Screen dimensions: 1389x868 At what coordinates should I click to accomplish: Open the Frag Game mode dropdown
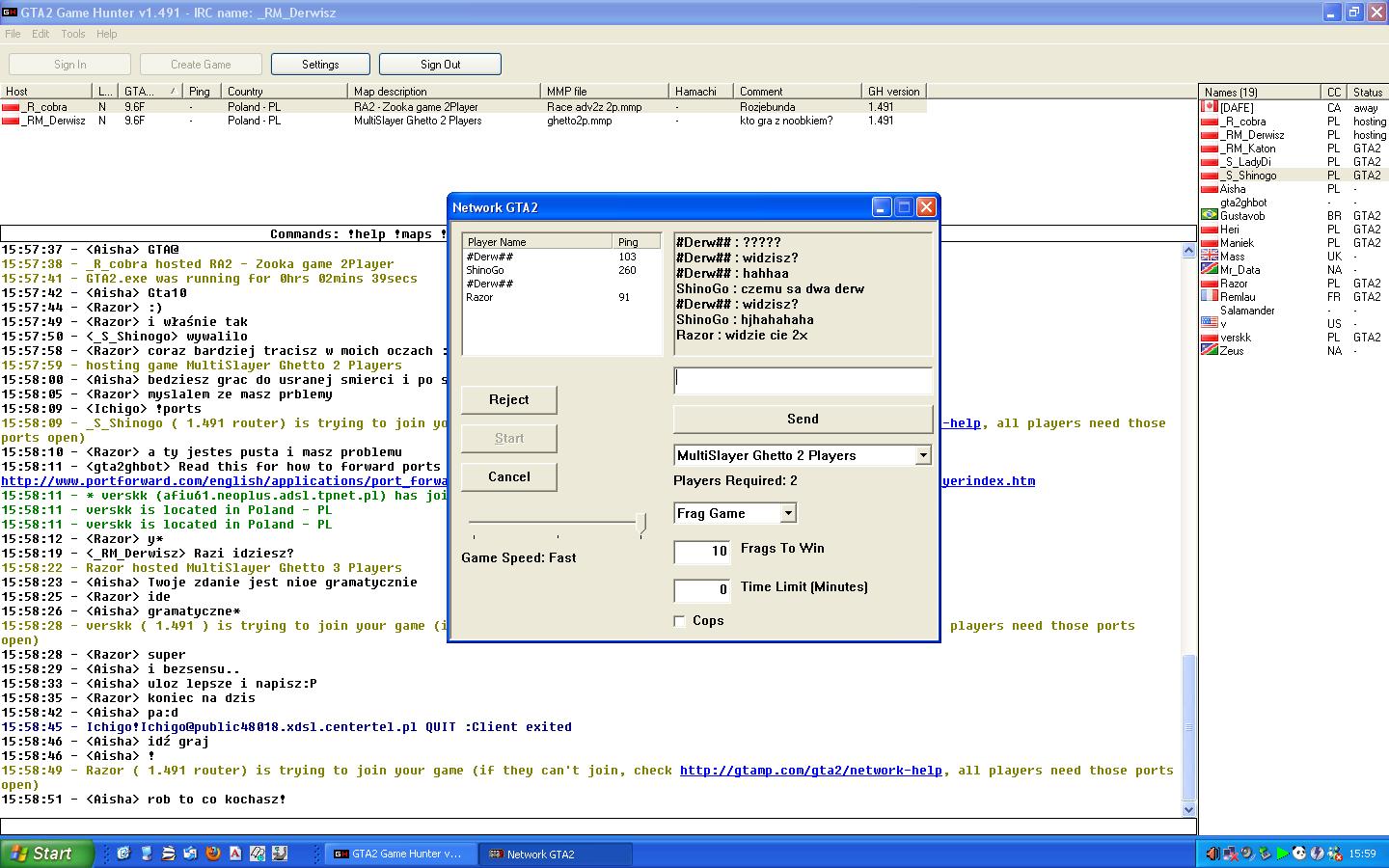(788, 513)
